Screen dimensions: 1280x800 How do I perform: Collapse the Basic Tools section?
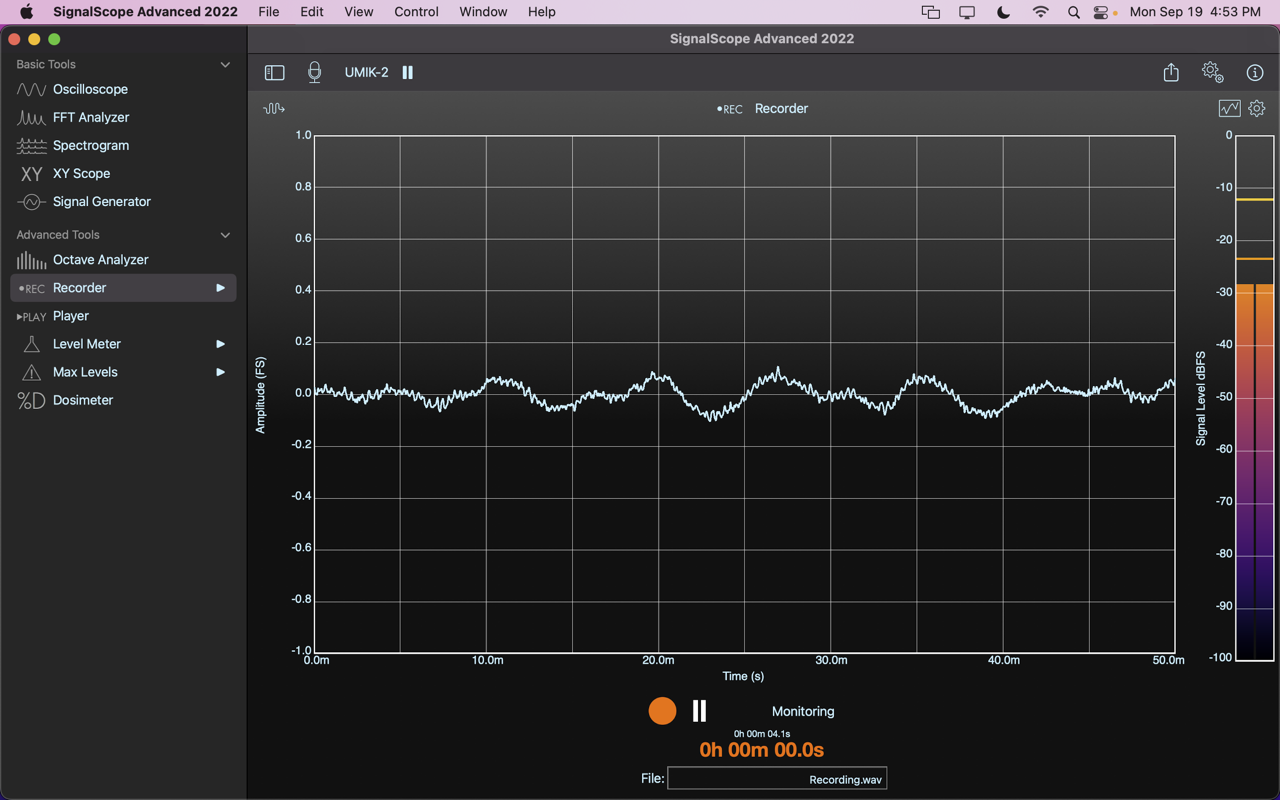225,64
